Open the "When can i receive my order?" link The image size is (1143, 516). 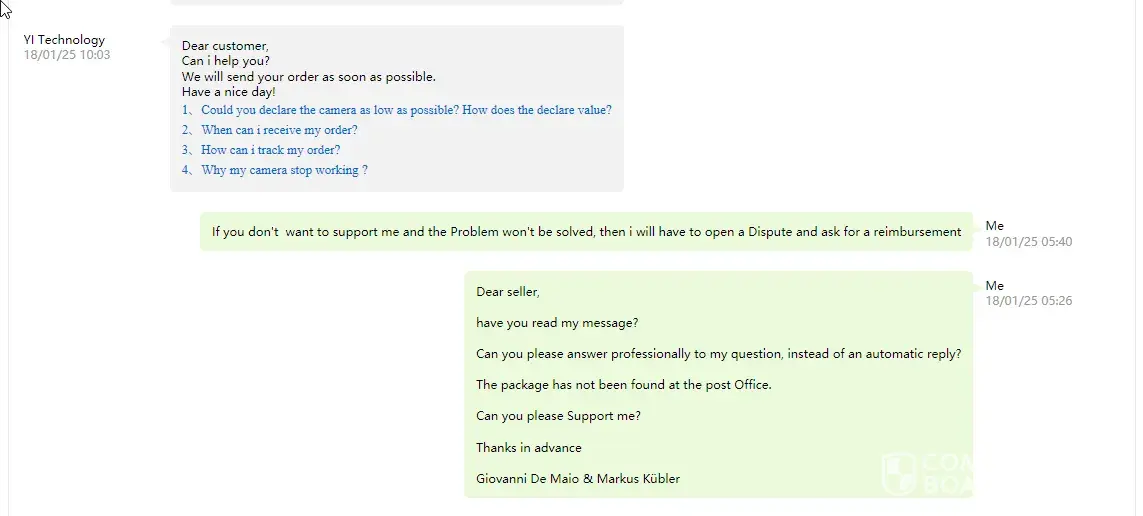tap(279, 131)
